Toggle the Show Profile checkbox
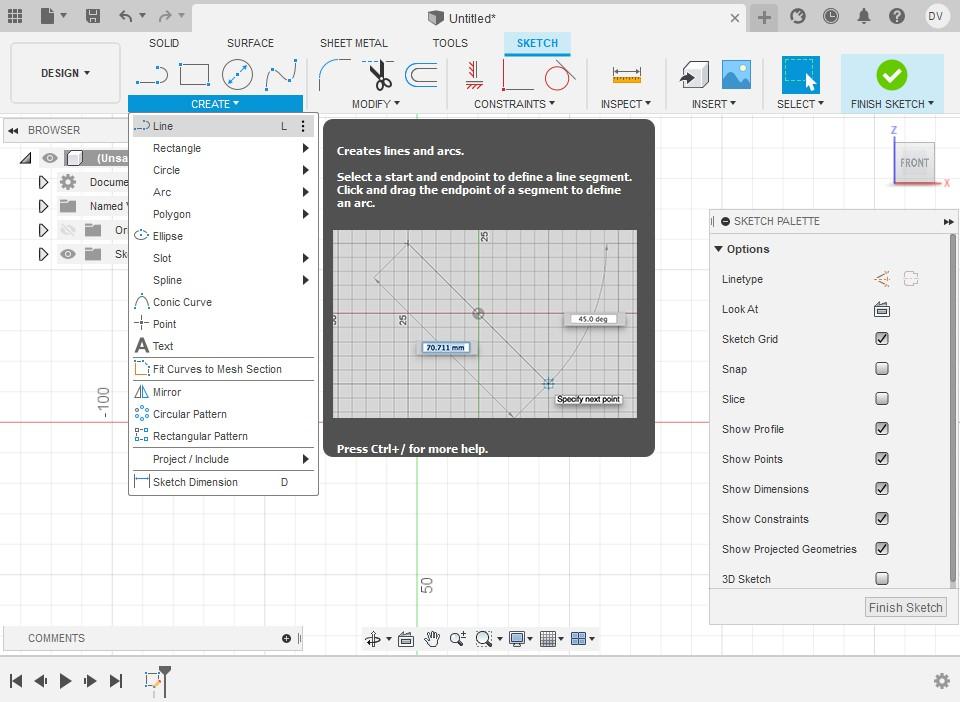This screenshot has height=702, width=960. pos(882,428)
